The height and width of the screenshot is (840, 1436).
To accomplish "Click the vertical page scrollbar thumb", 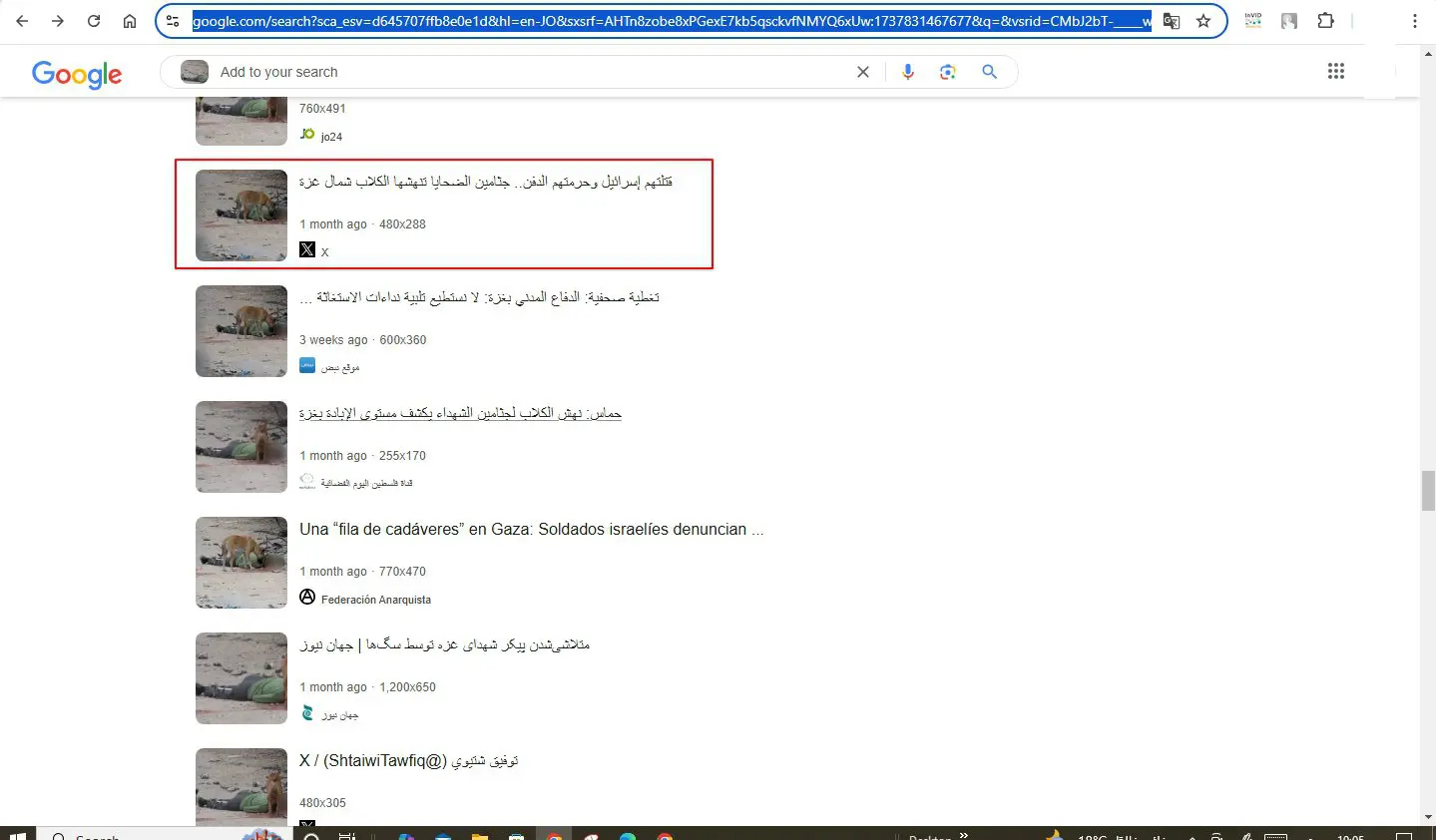I will [x=1427, y=492].
